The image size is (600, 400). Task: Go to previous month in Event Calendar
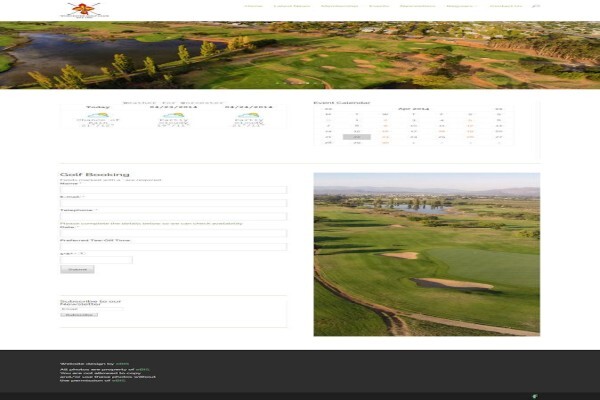click(x=328, y=109)
